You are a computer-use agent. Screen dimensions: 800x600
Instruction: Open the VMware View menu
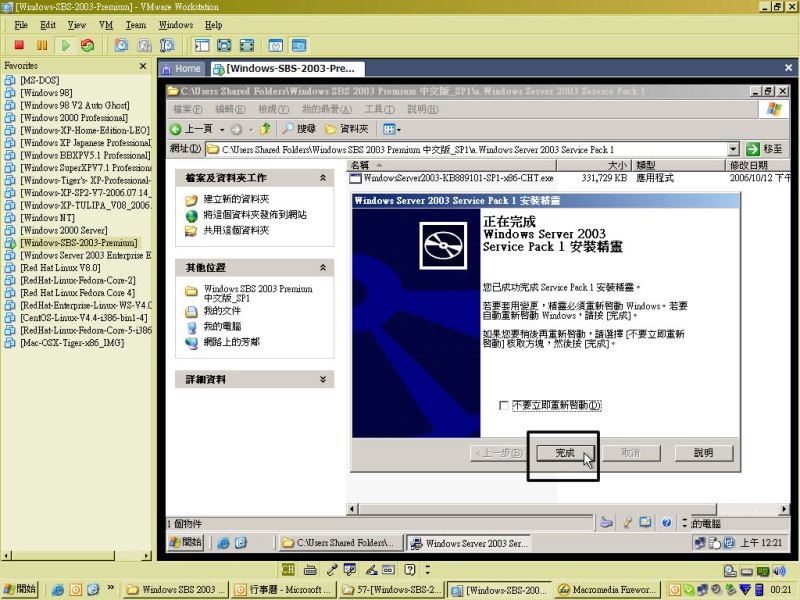[77, 25]
